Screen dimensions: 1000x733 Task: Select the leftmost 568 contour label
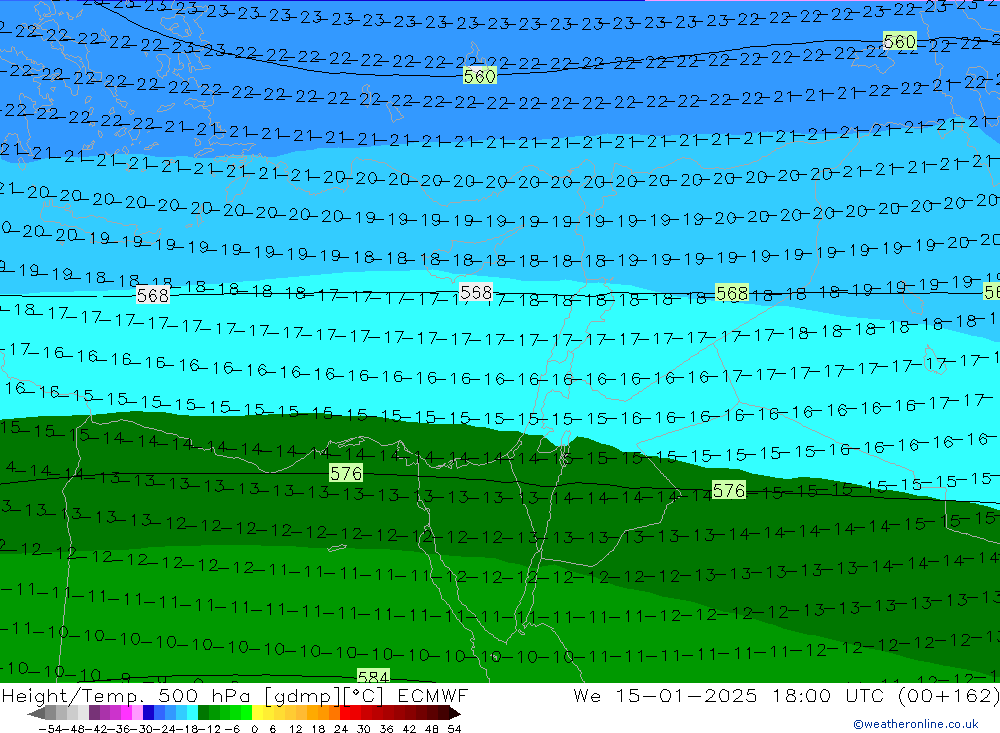tap(153, 295)
